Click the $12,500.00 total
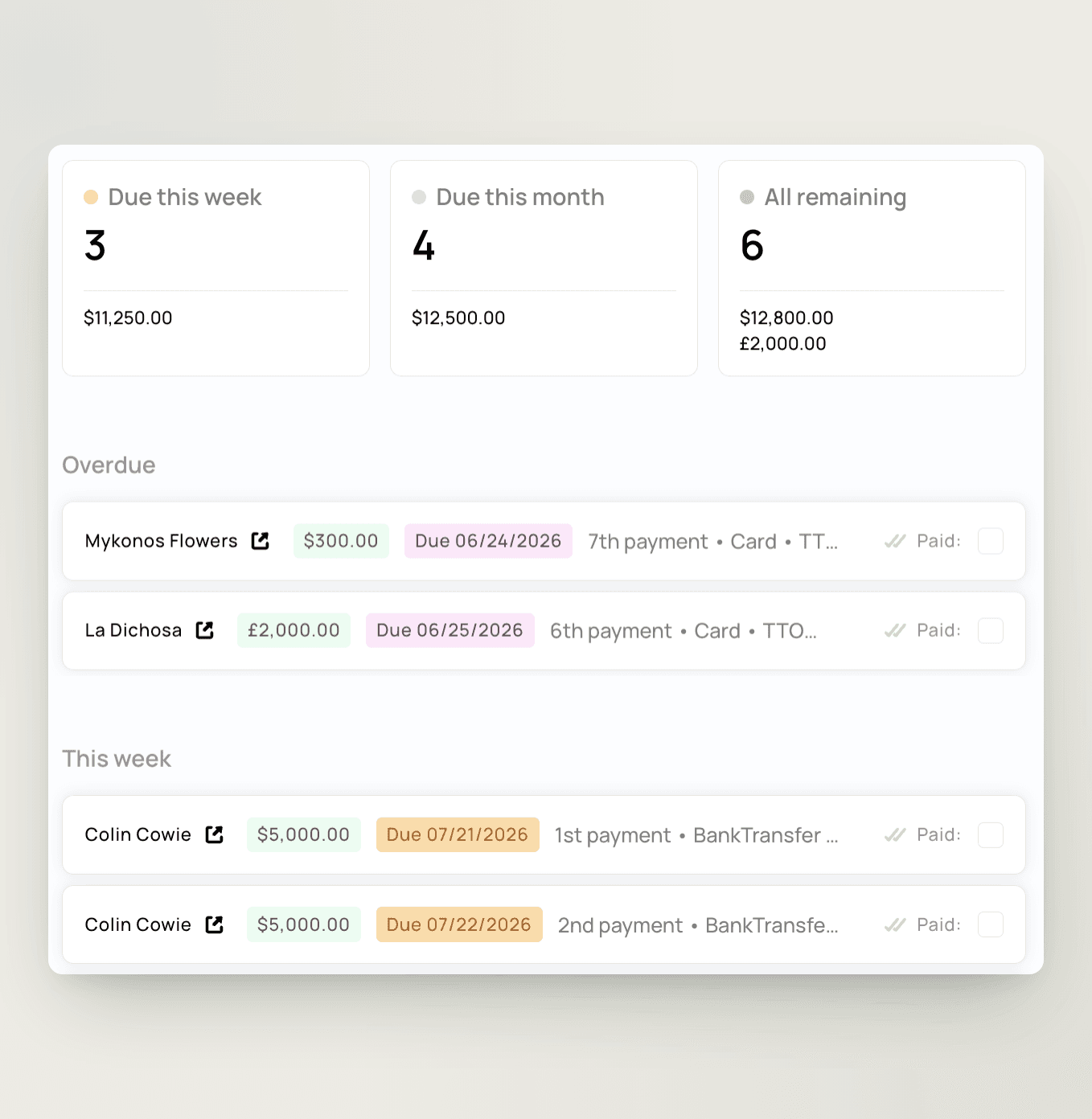1092x1119 pixels. coord(458,318)
